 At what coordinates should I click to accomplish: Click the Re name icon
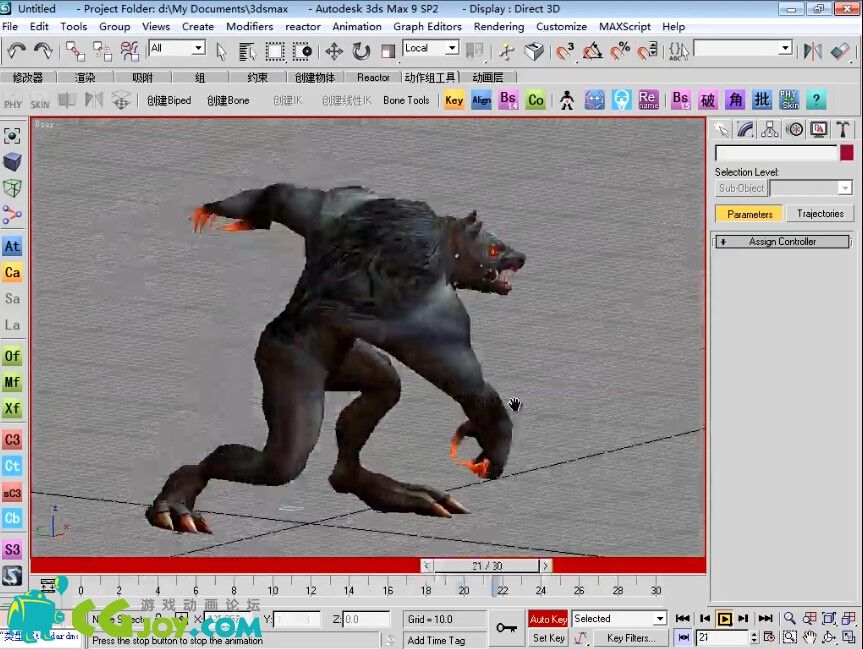click(648, 100)
